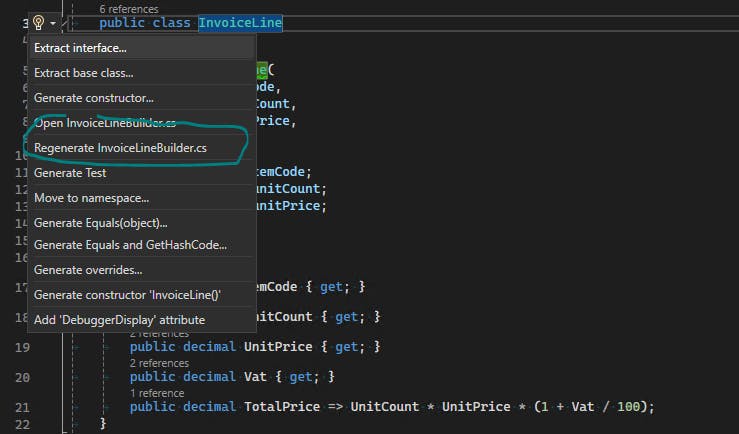The image size is (739, 434).
Task: Open '2 references' link above Vat property
Action: tap(160, 363)
